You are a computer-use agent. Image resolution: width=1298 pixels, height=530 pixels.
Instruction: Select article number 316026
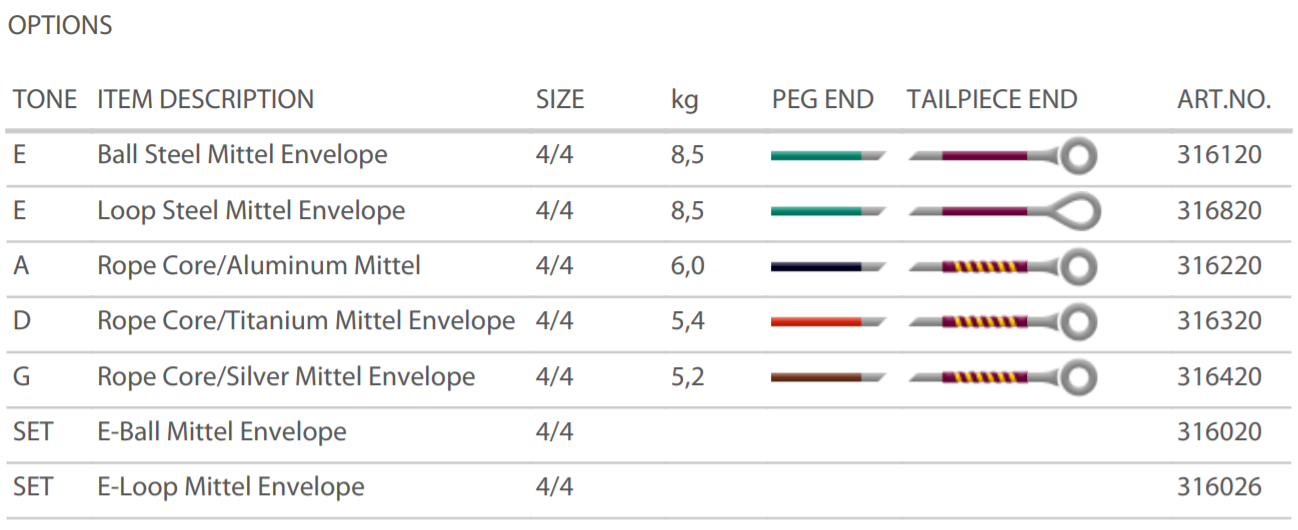click(1219, 487)
